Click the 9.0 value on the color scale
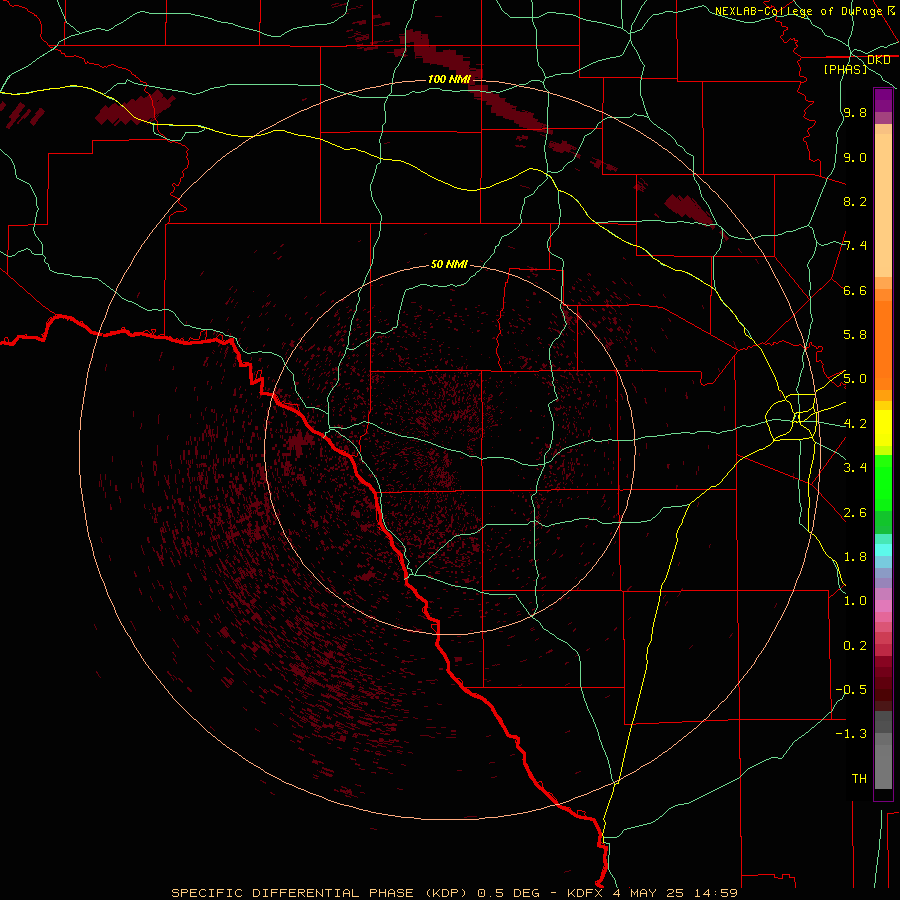Image resolution: width=900 pixels, height=900 pixels. pyautogui.click(x=855, y=158)
